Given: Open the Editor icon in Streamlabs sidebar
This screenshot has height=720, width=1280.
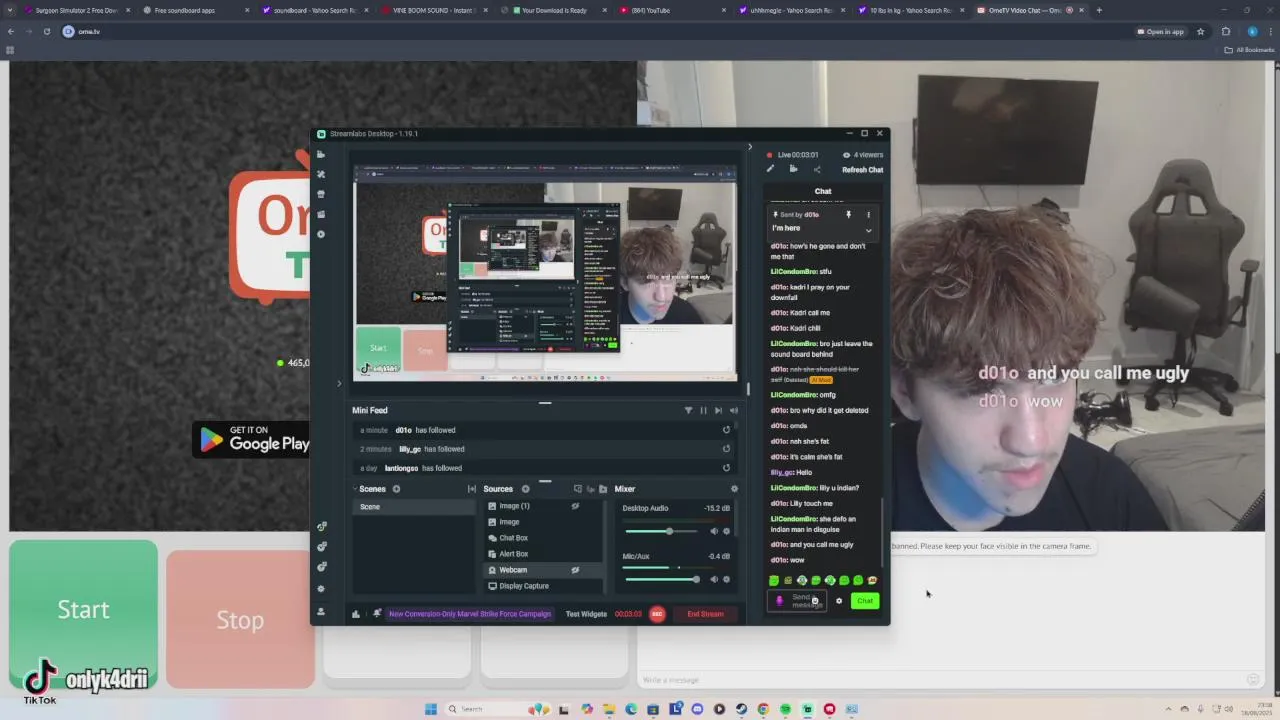Looking at the screenshot, I should [x=321, y=155].
